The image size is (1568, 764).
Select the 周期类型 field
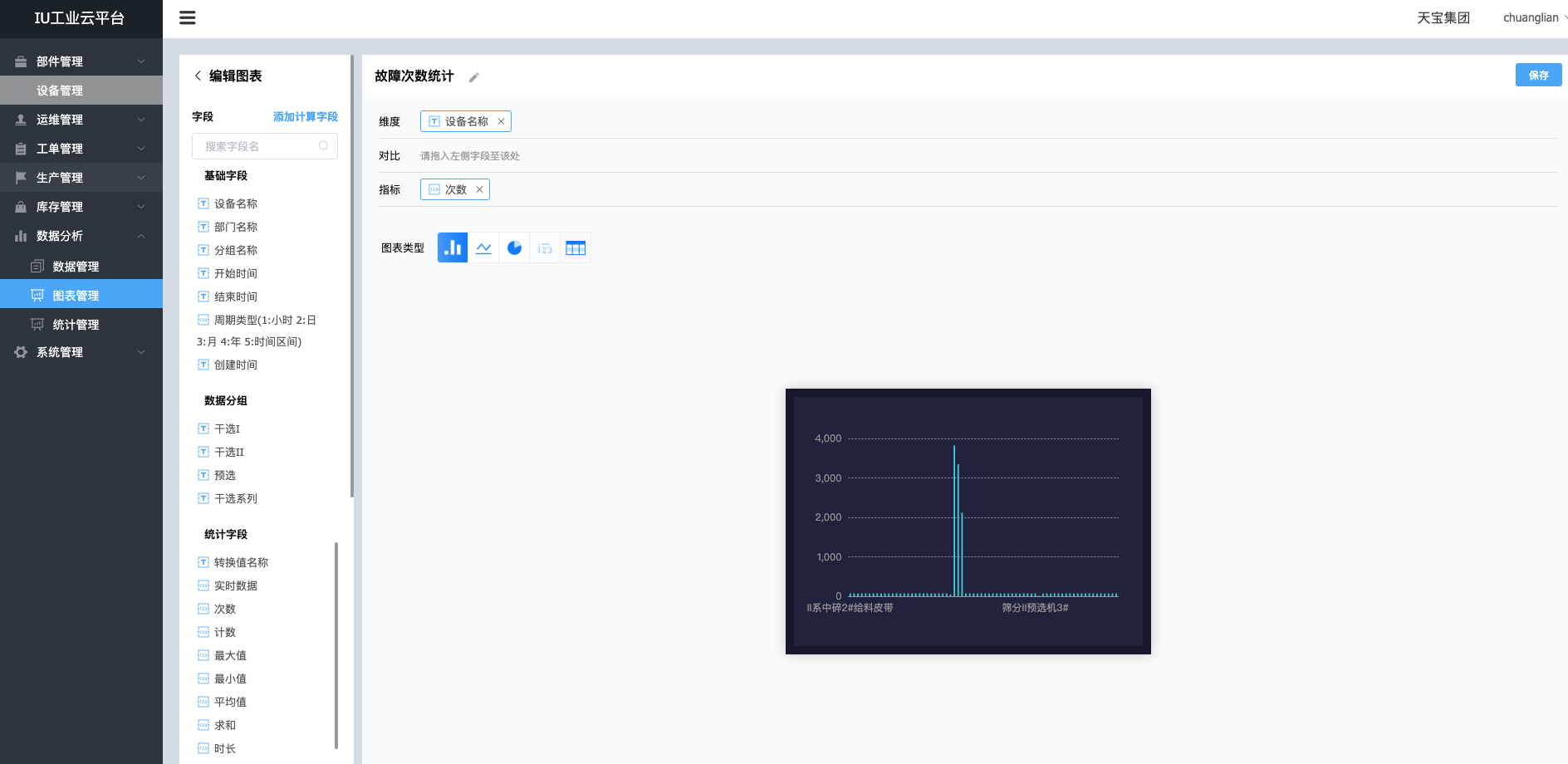tap(257, 331)
